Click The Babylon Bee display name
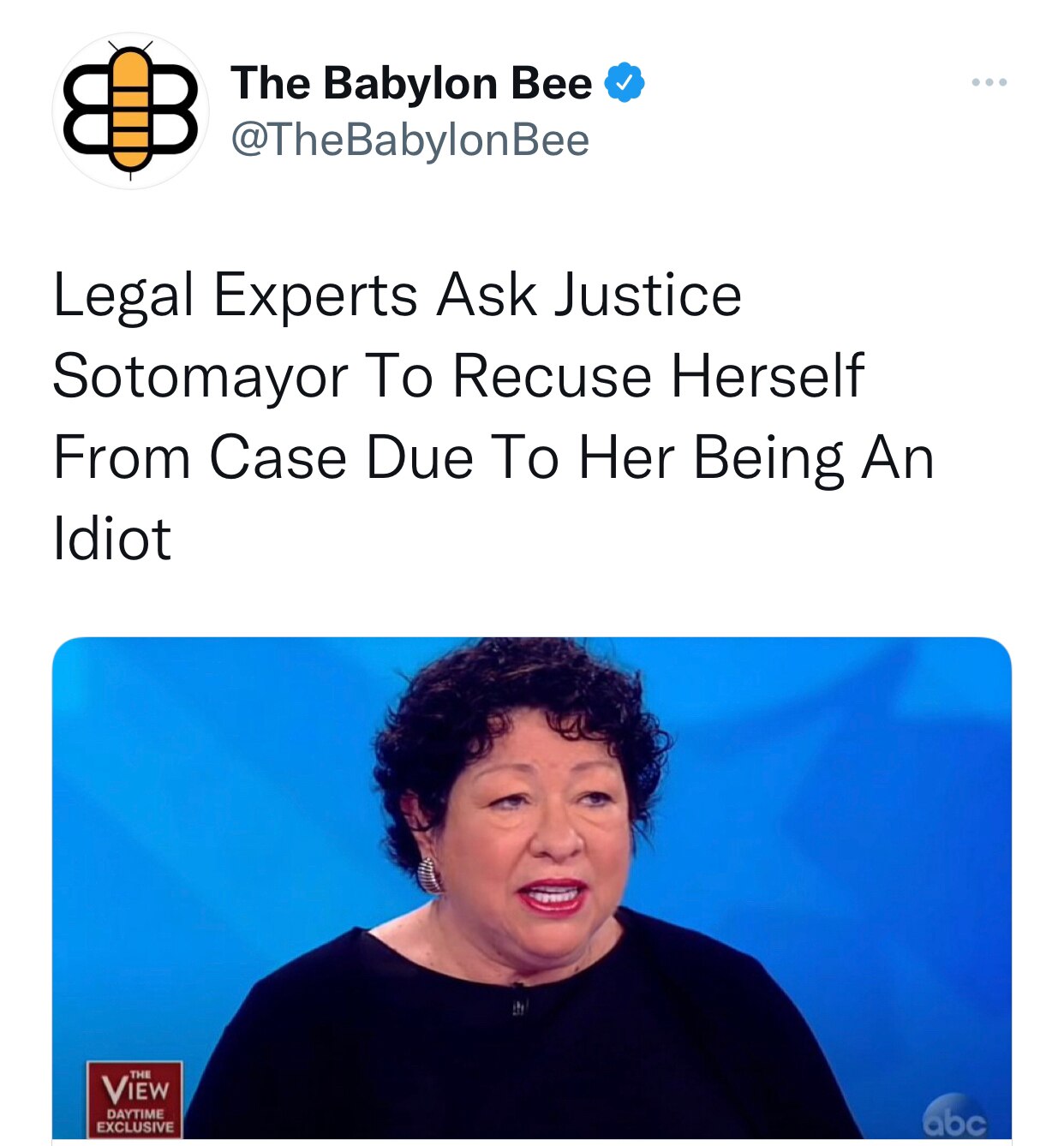Screen dimensions: 1064x1146 click(x=411, y=83)
